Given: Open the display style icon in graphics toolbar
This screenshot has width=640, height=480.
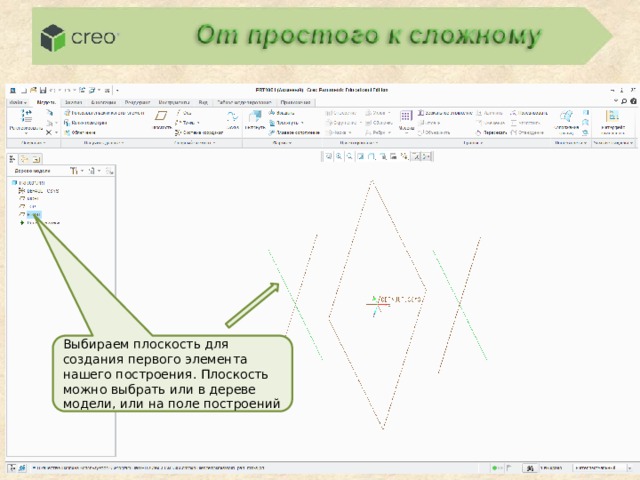Looking at the screenshot, I should (371, 156).
